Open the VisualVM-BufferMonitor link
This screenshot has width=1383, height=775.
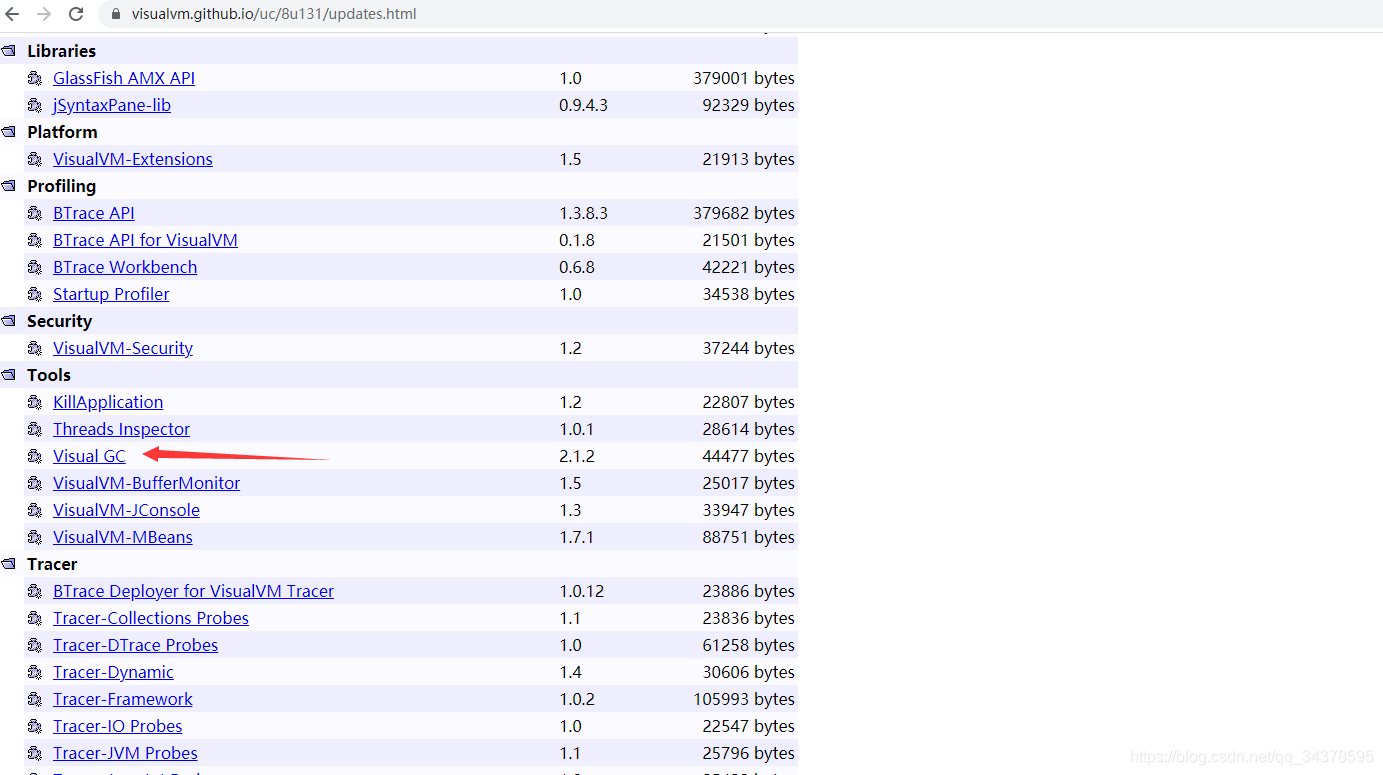(x=147, y=483)
